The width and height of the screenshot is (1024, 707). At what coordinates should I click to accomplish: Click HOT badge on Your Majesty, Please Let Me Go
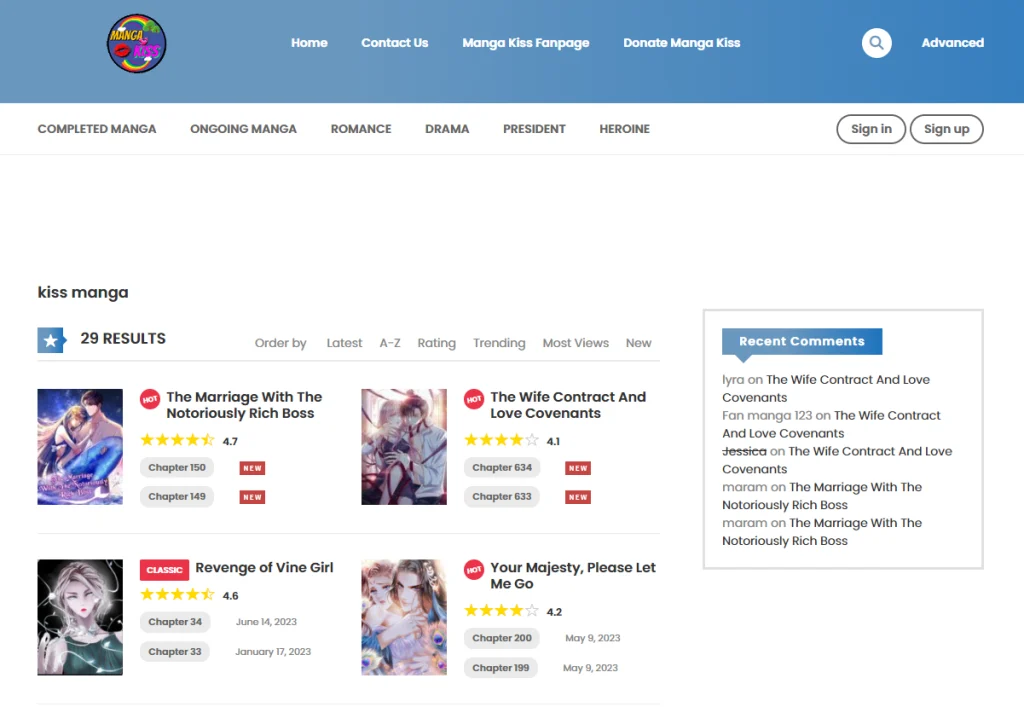(474, 569)
